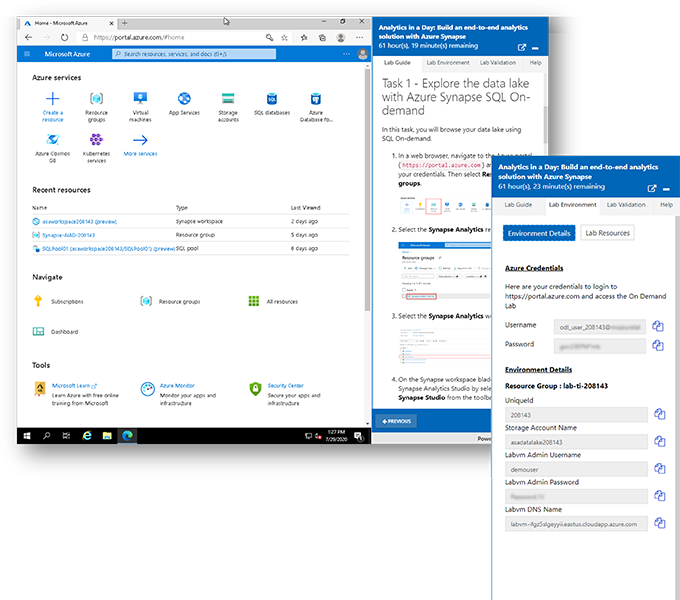Screen dimensions: 680x600
Task: Go back in the browser
Action: click(29, 37)
